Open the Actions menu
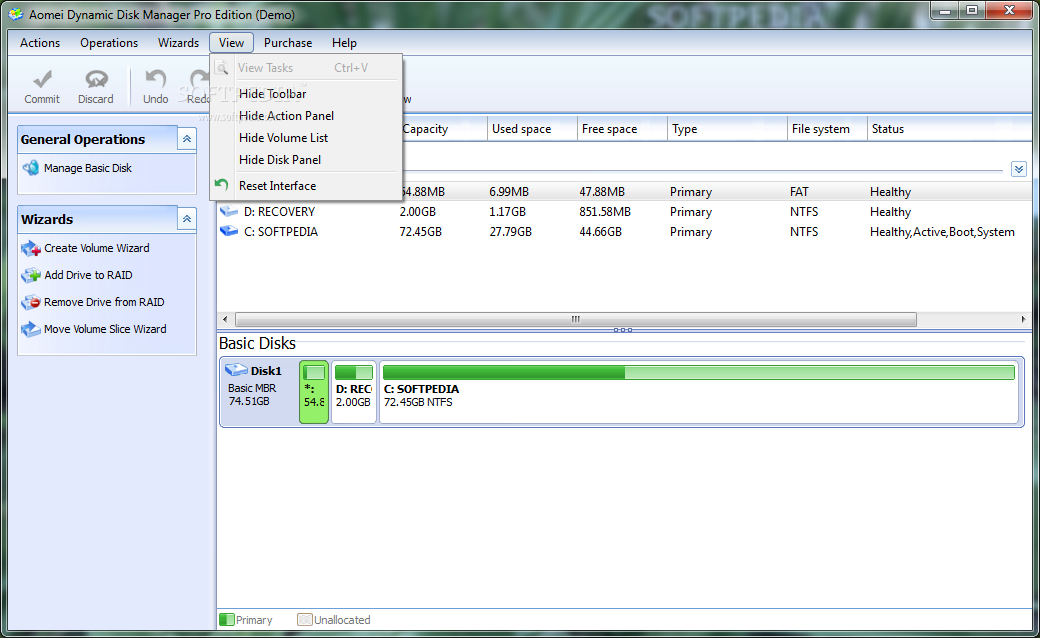 tap(40, 42)
